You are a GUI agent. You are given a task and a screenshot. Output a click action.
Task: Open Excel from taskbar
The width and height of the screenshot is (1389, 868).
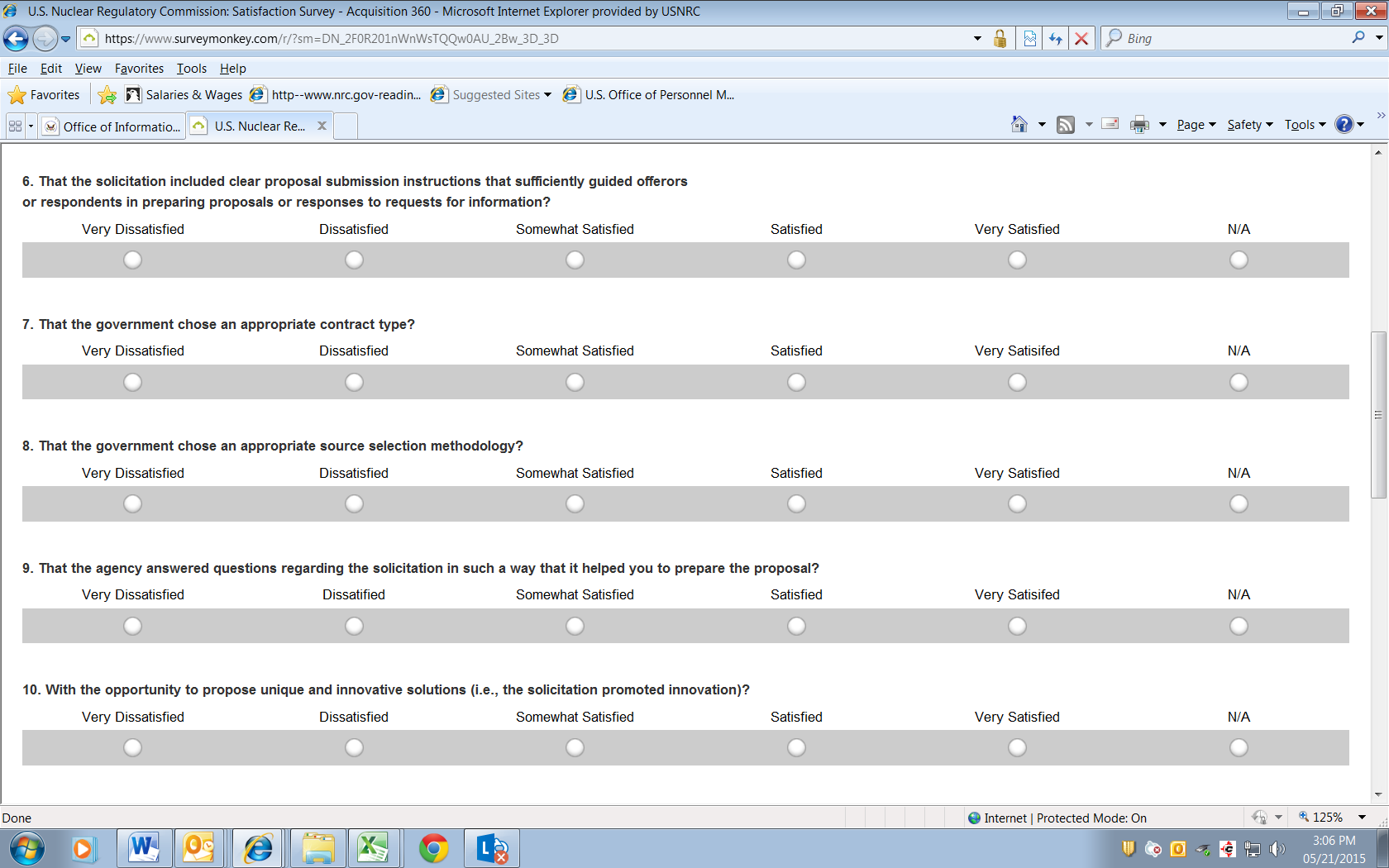coord(374,848)
